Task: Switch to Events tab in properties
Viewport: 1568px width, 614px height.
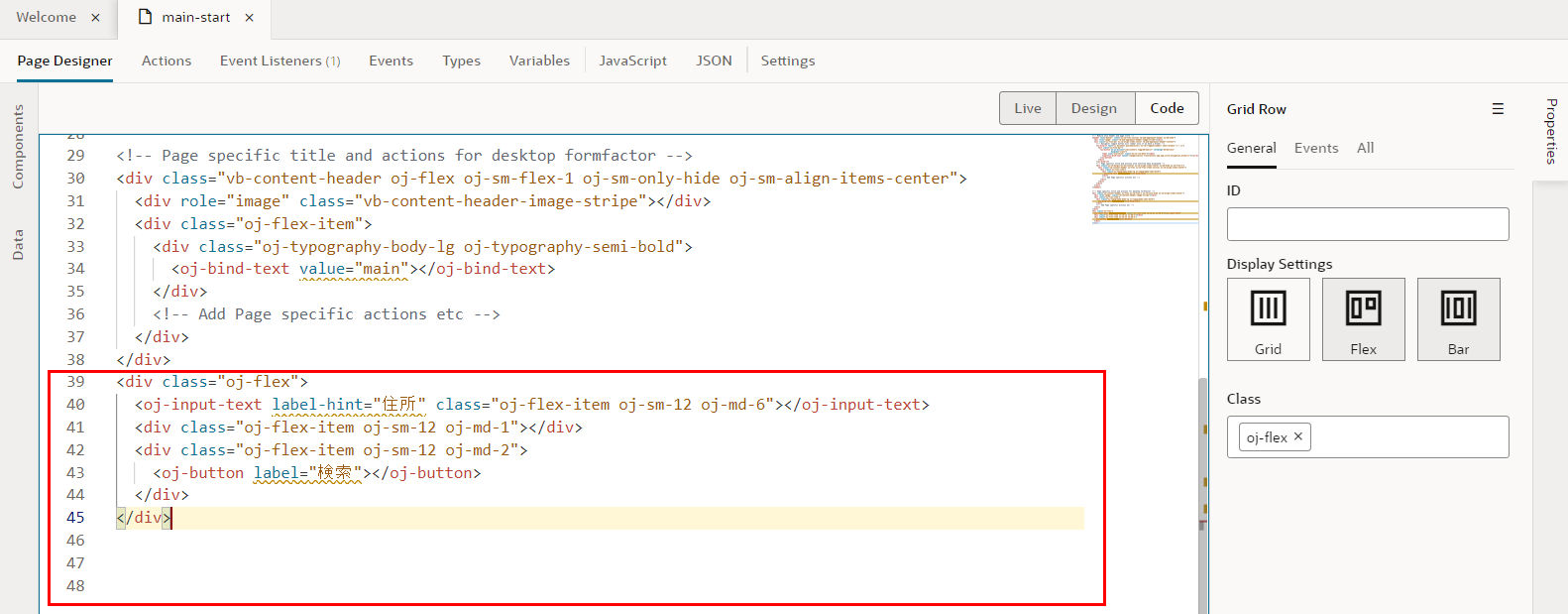Action: click(x=1315, y=148)
